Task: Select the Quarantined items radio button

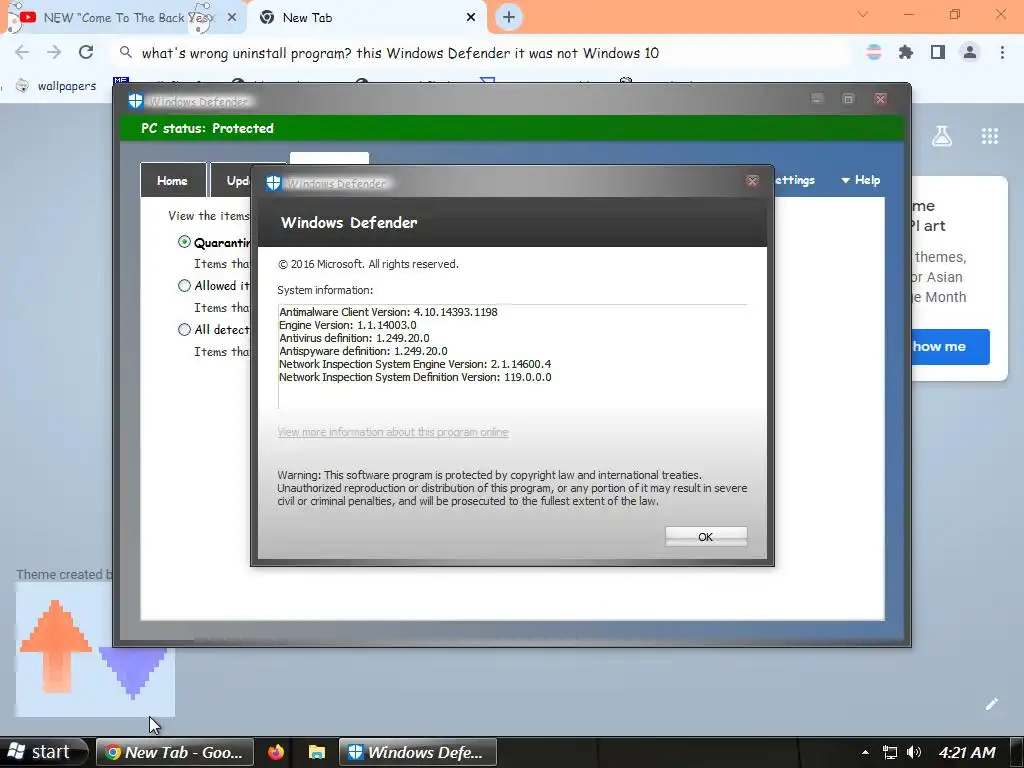Action: tap(184, 242)
